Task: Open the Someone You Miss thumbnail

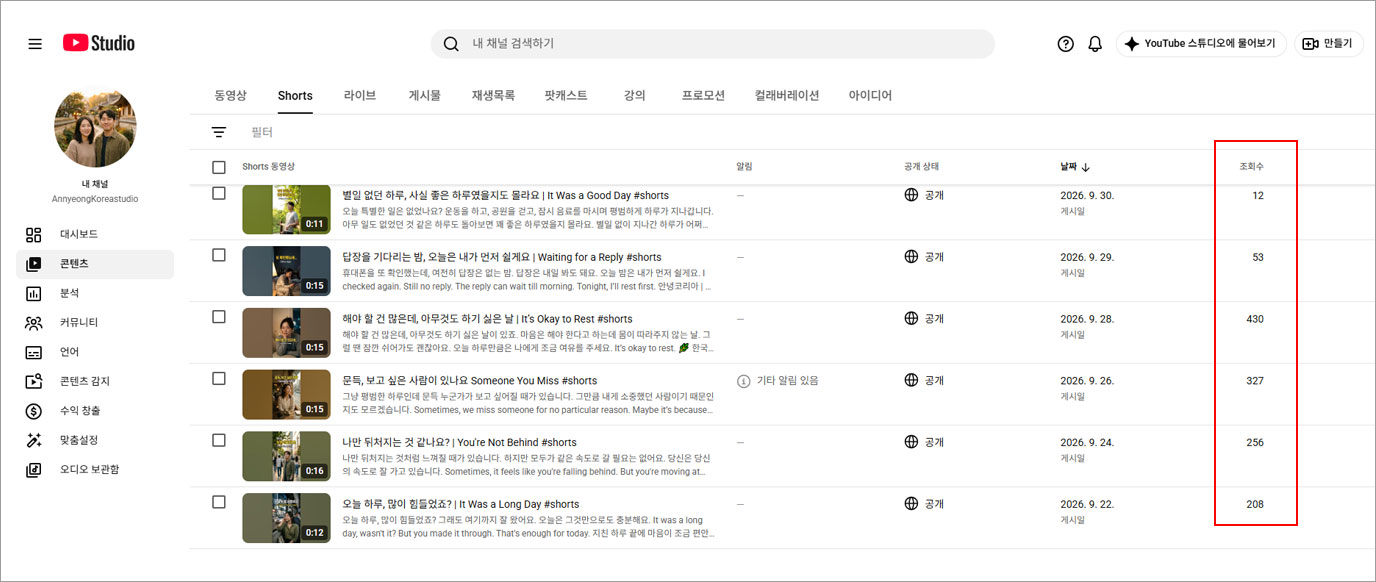Action: [x=286, y=395]
